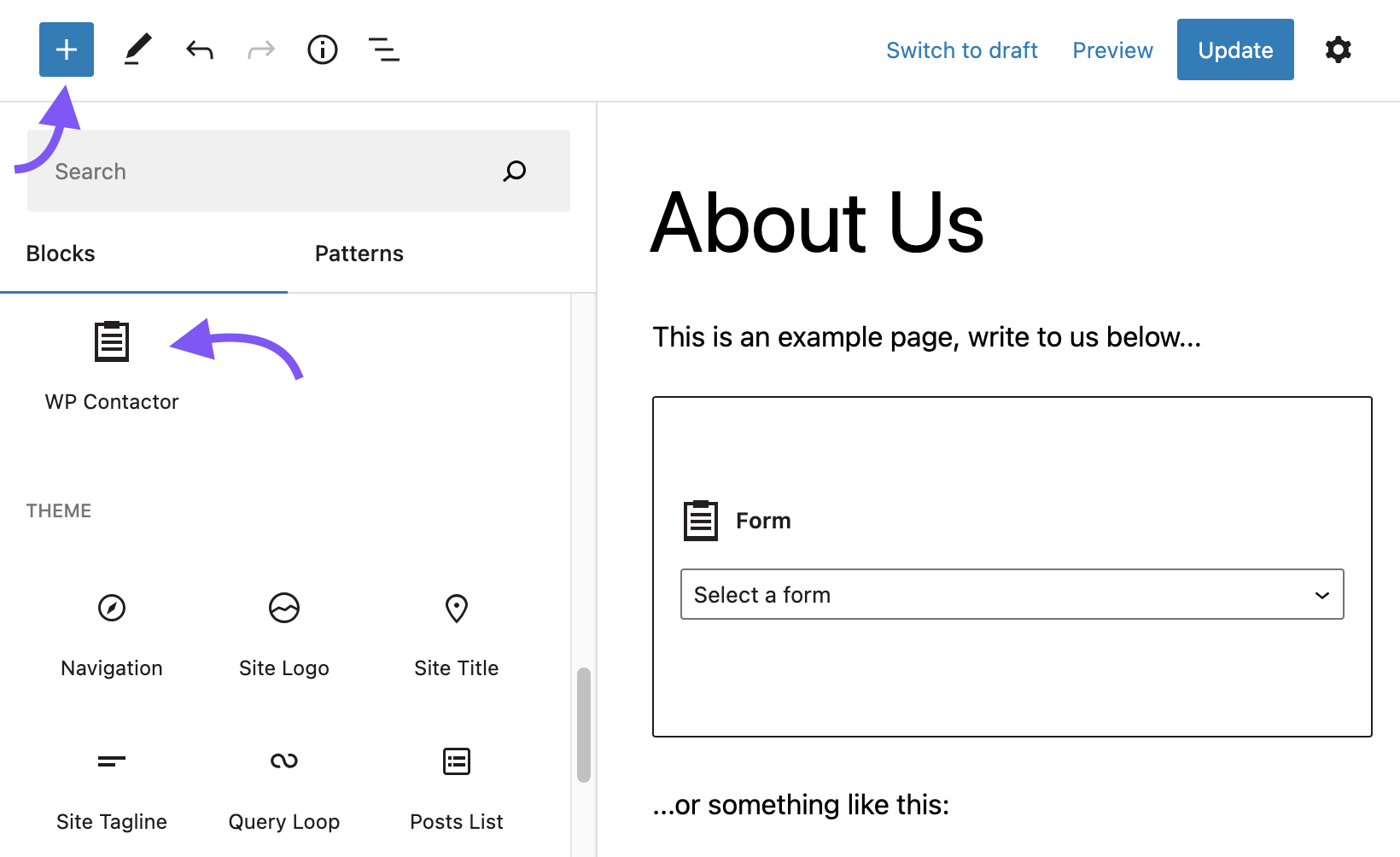This screenshot has width=1400, height=857.
Task: Undo the last change
Action: pos(199,50)
